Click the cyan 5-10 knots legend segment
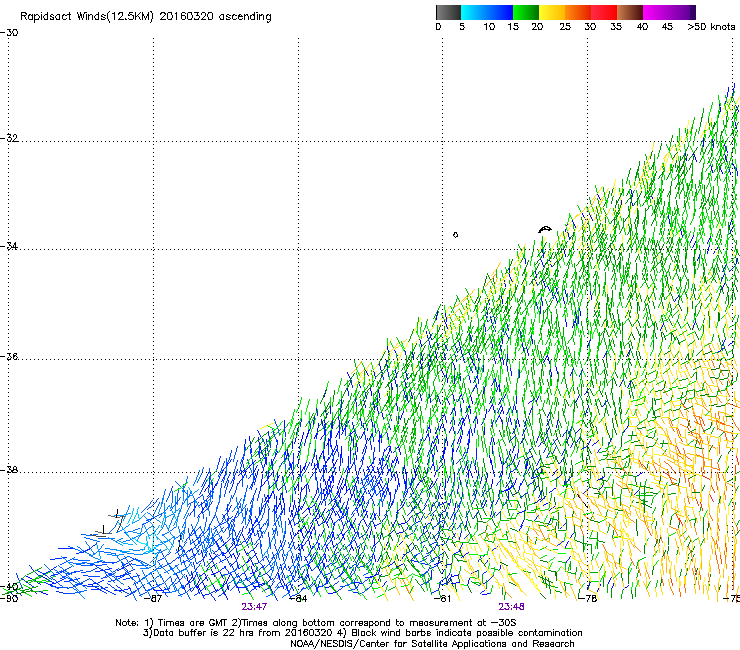Viewport: 740px width, 650px height. [x=474, y=12]
